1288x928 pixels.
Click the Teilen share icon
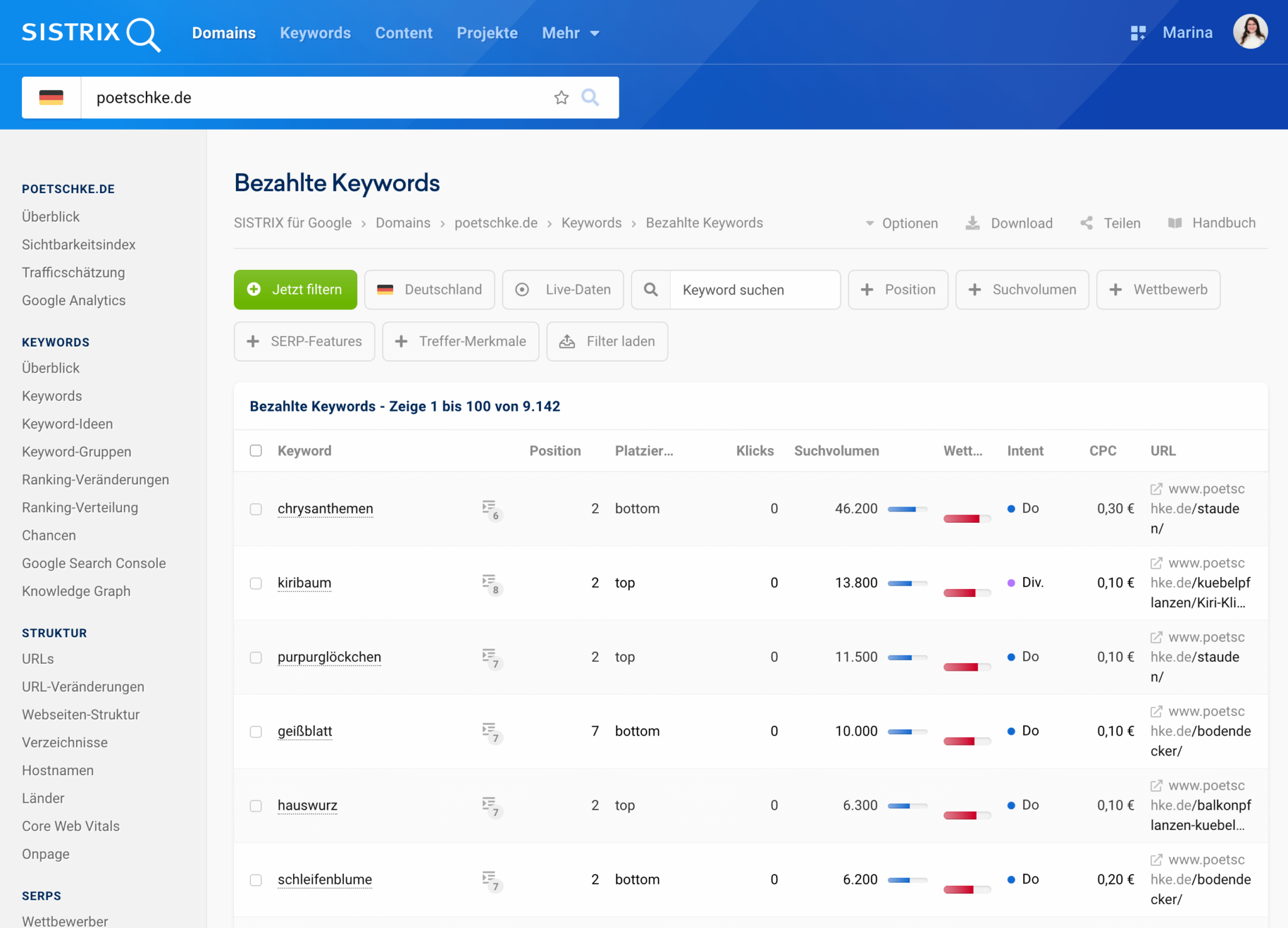[x=1087, y=223]
